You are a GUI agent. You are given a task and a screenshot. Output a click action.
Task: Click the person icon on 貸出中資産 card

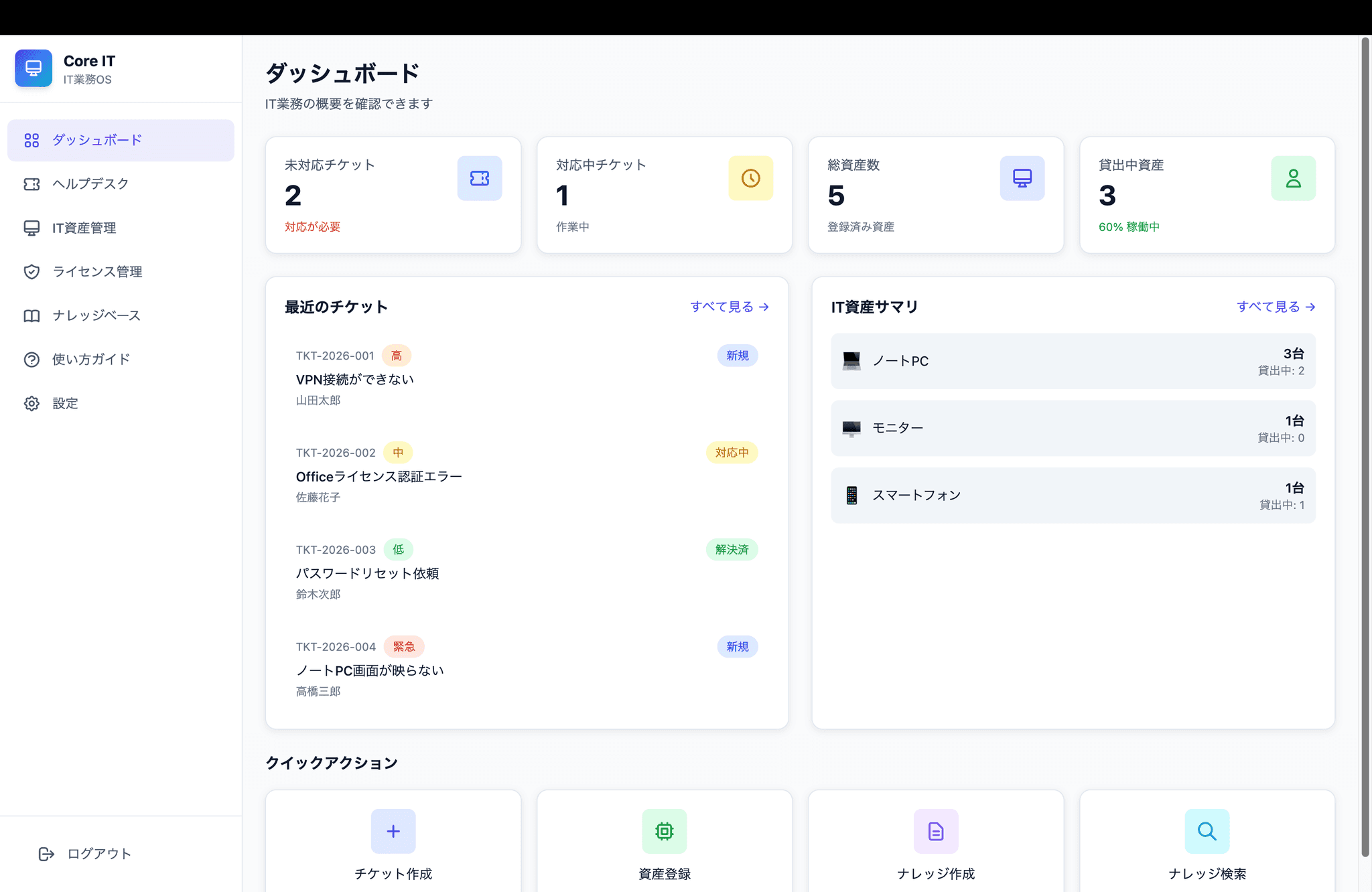coord(1293,178)
